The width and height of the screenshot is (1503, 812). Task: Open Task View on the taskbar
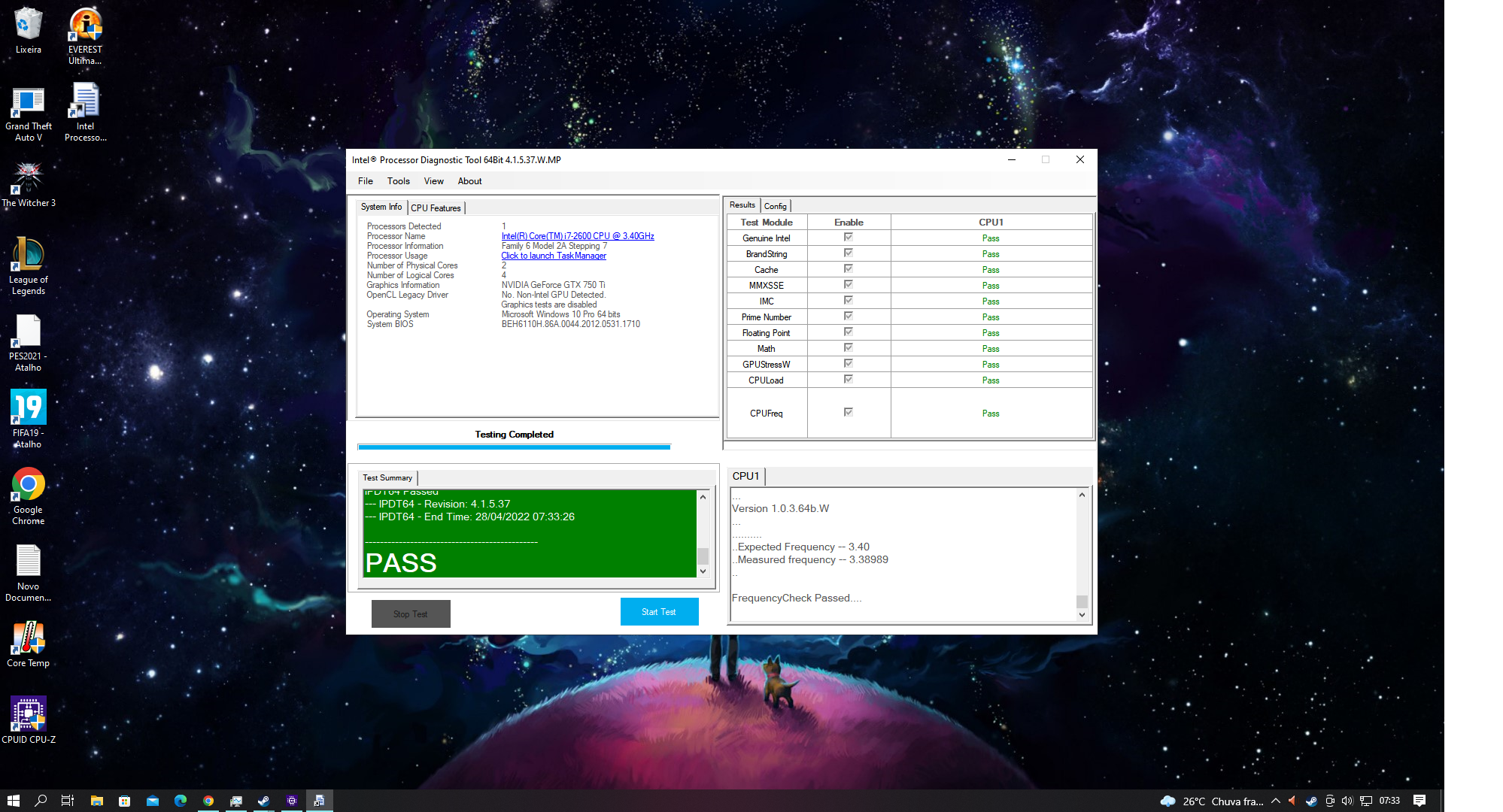[x=68, y=801]
